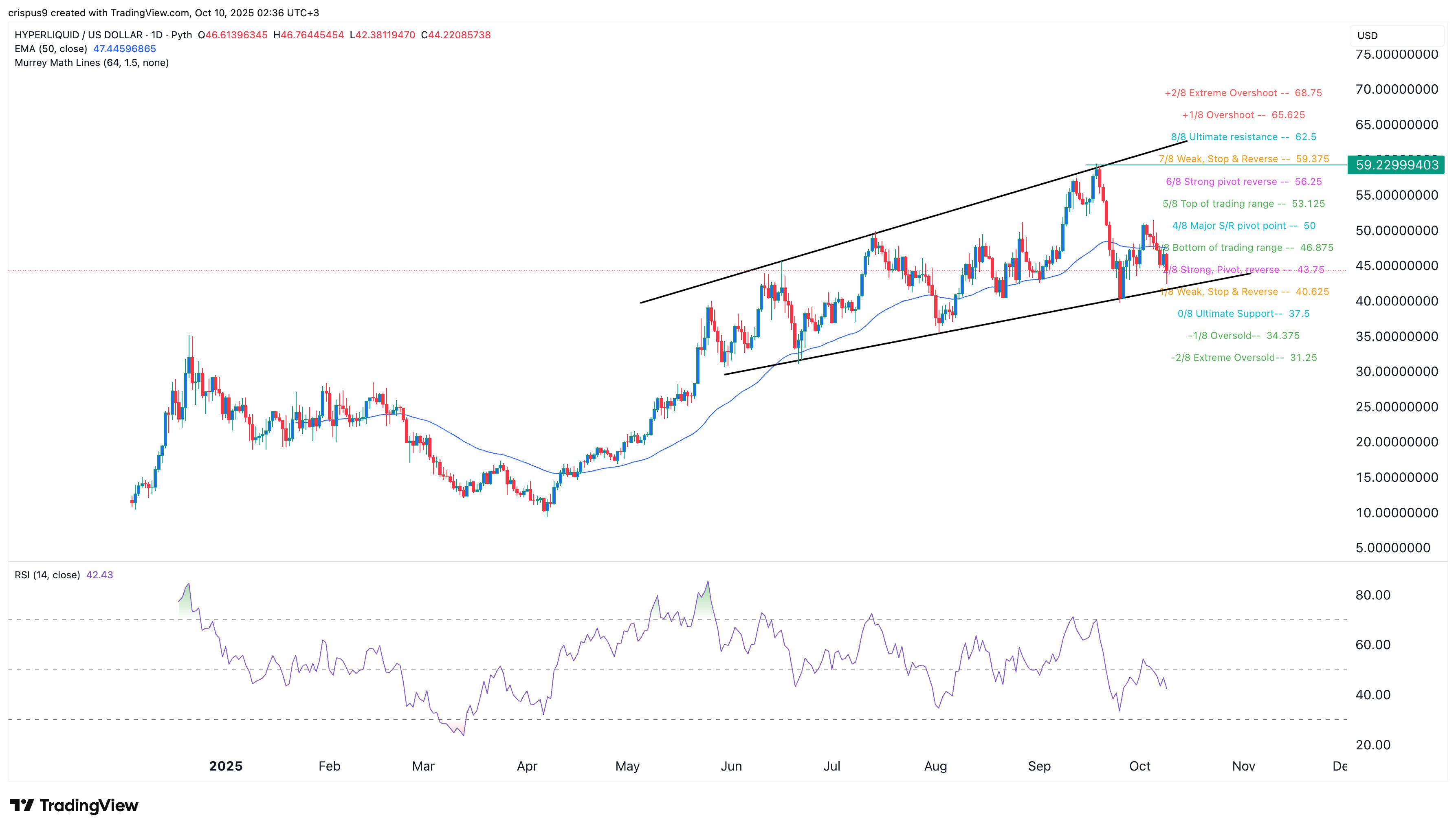Click the 5/8 Top of trading range label
This screenshot has width=1456, height=830.
1243,204
